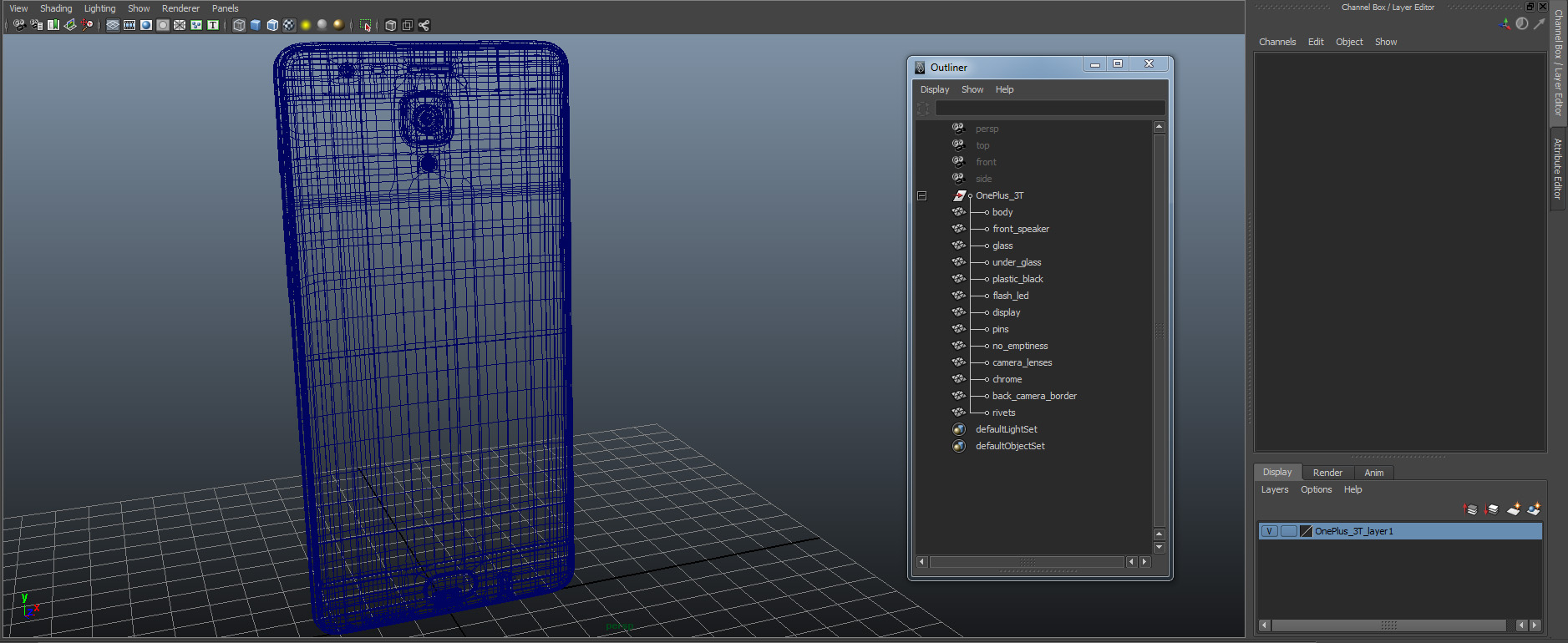Screen dimensions: 1568x643
Task: Toggle the Shadows sphere icon
Action: [x=322, y=25]
